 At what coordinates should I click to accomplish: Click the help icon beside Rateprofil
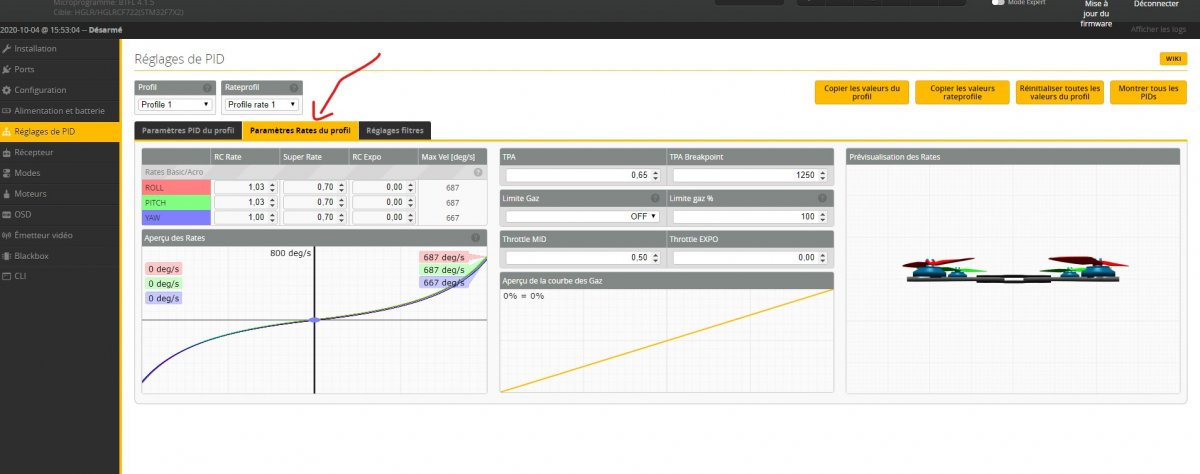pyautogui.click(x=293, y=88)
